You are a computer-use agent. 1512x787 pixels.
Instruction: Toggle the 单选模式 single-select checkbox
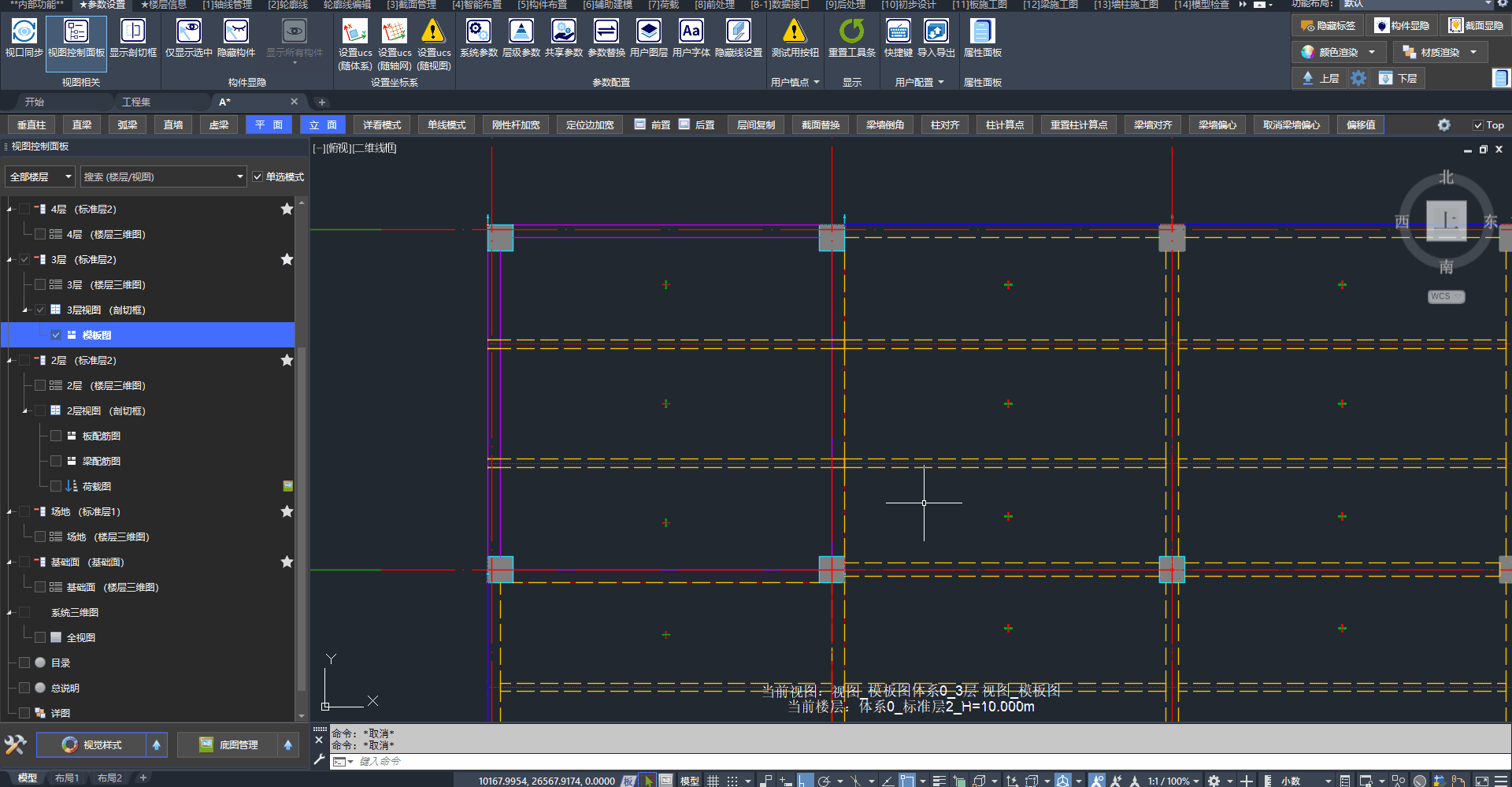[x=258, y=177]
